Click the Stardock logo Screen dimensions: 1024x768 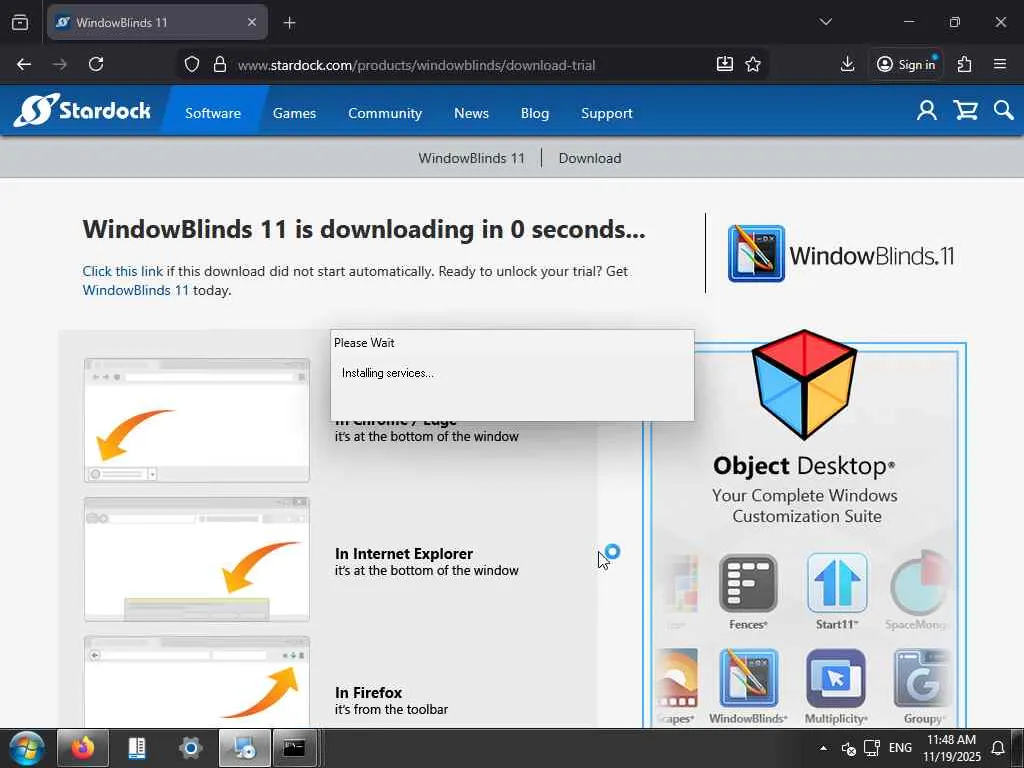[82, 110]
